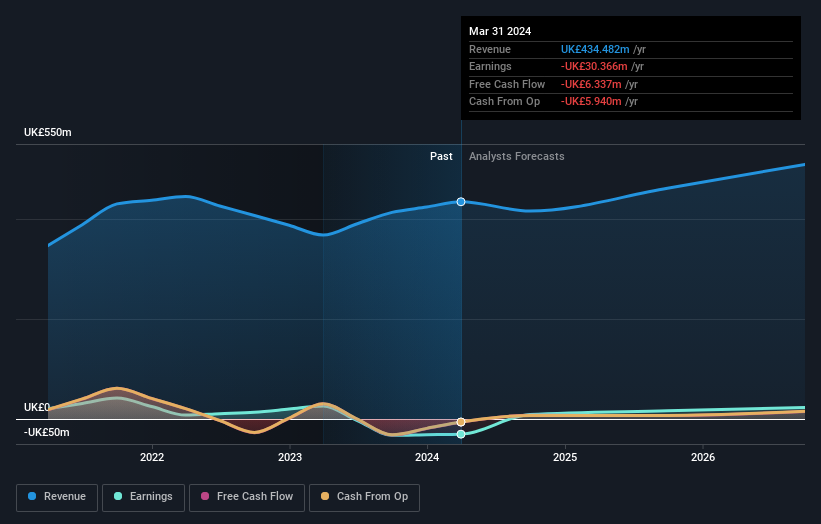
Task: Click the 2024 x-axis label
Action: click(427, 458)
